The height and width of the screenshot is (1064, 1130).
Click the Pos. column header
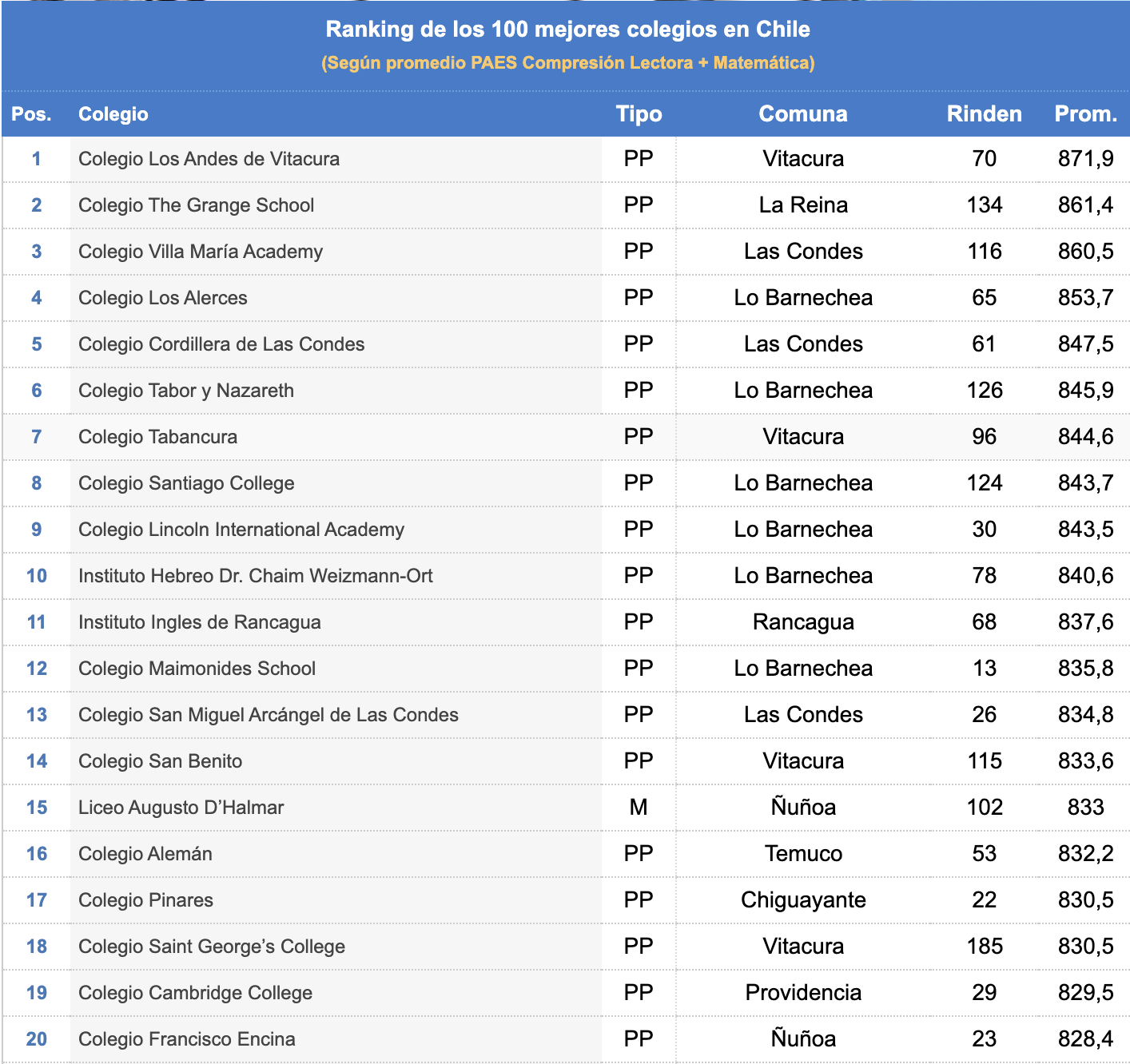pyautogui.click(x=31, y=114)
